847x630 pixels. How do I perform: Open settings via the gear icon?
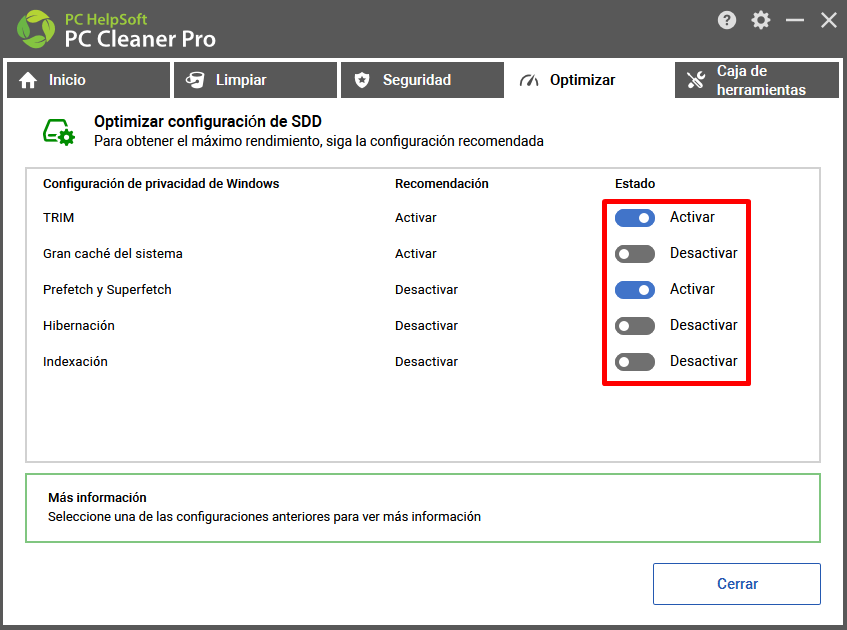(x=761, y=21)
